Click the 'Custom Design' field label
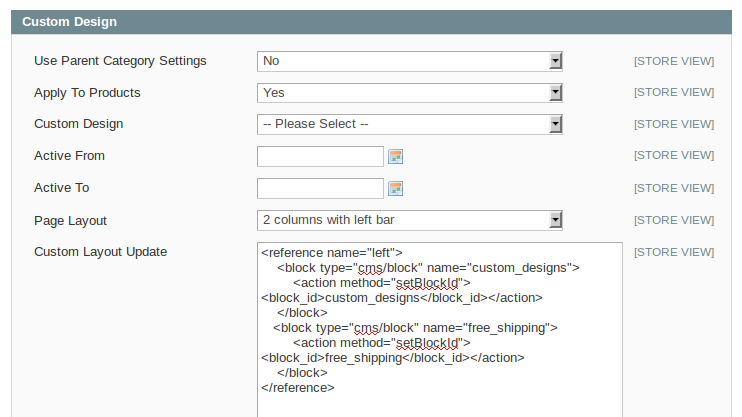This screenshot has width=742, height=417. tap(79, 125)
